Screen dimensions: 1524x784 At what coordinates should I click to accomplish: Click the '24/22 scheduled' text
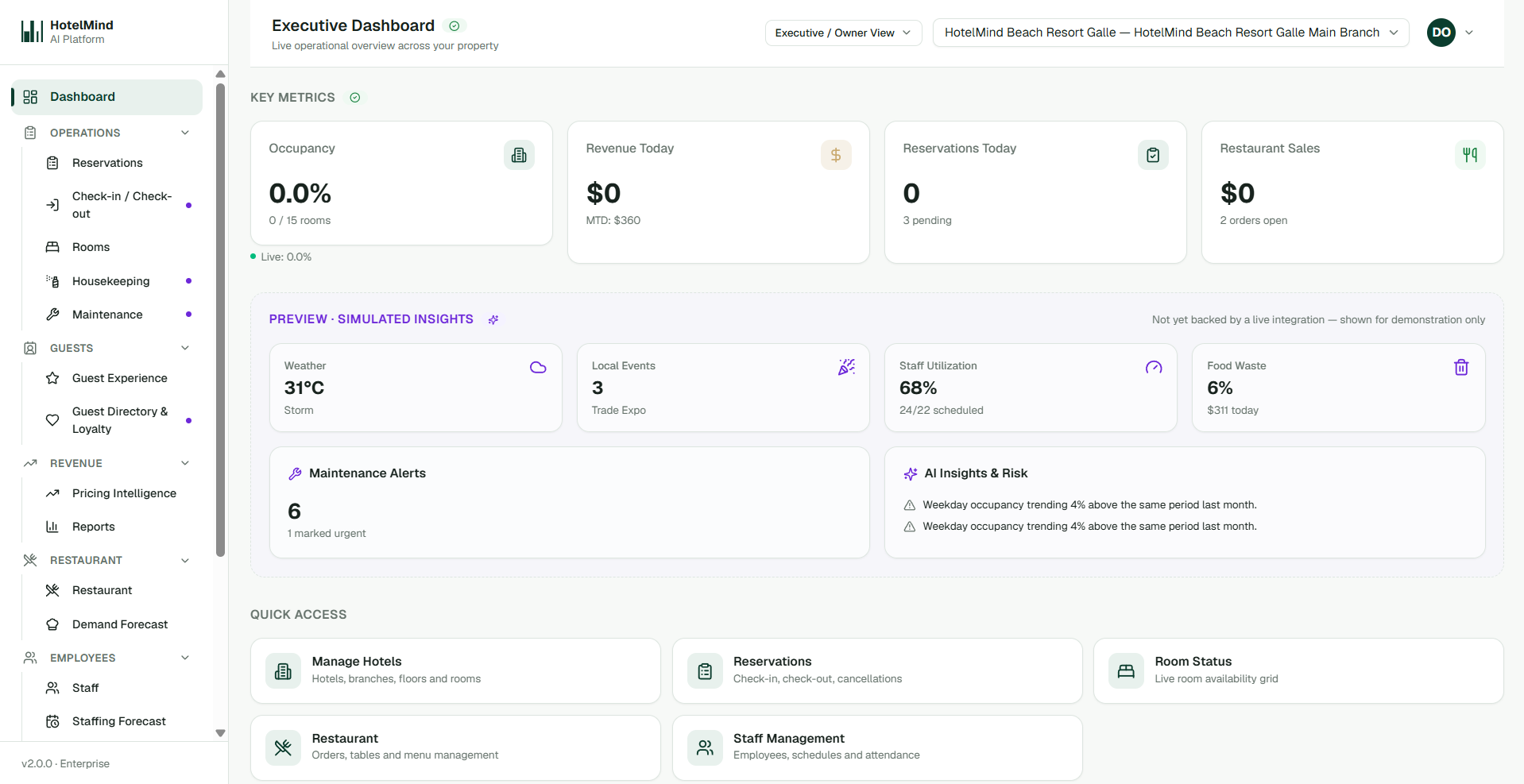[942, 410]
